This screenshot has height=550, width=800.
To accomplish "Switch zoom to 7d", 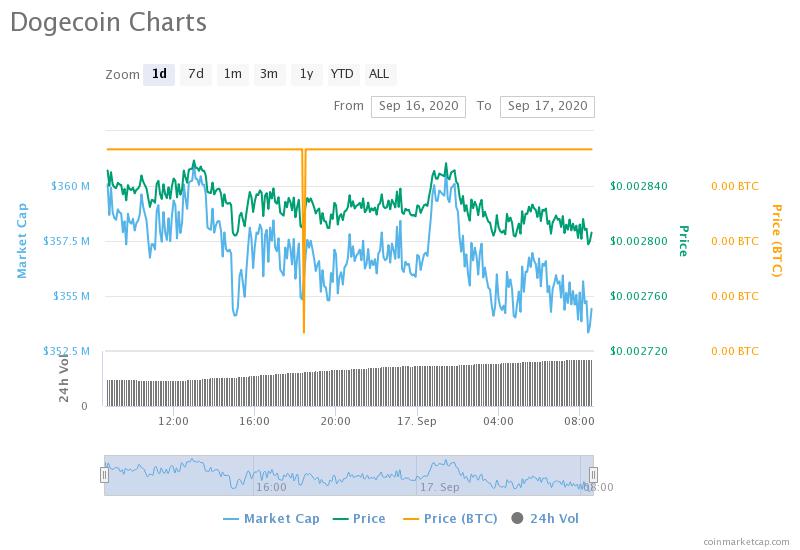I will point(196,74).
